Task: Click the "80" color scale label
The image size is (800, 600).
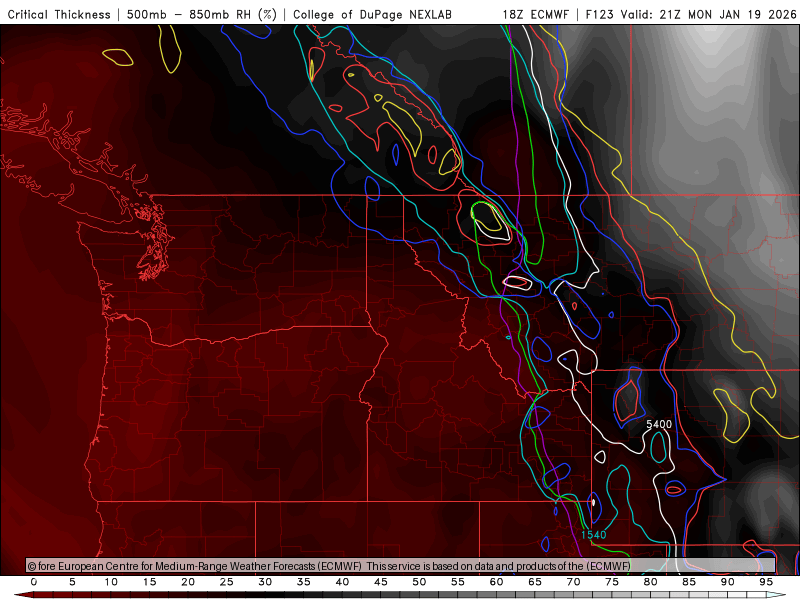Action: click(651, 582)
